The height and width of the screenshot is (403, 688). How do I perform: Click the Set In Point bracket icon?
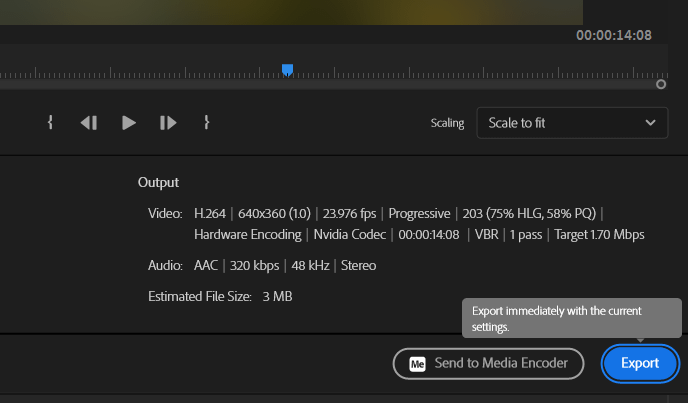[49, 123]
